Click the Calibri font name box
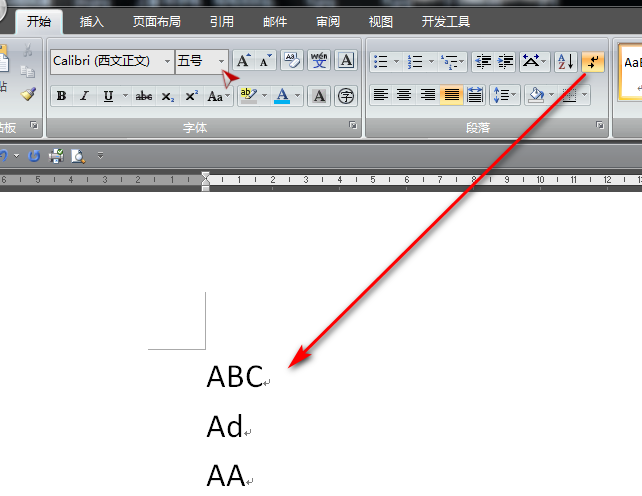Viewport: 642px width, 496px height. pyautogui.click(x=106, y=61)
